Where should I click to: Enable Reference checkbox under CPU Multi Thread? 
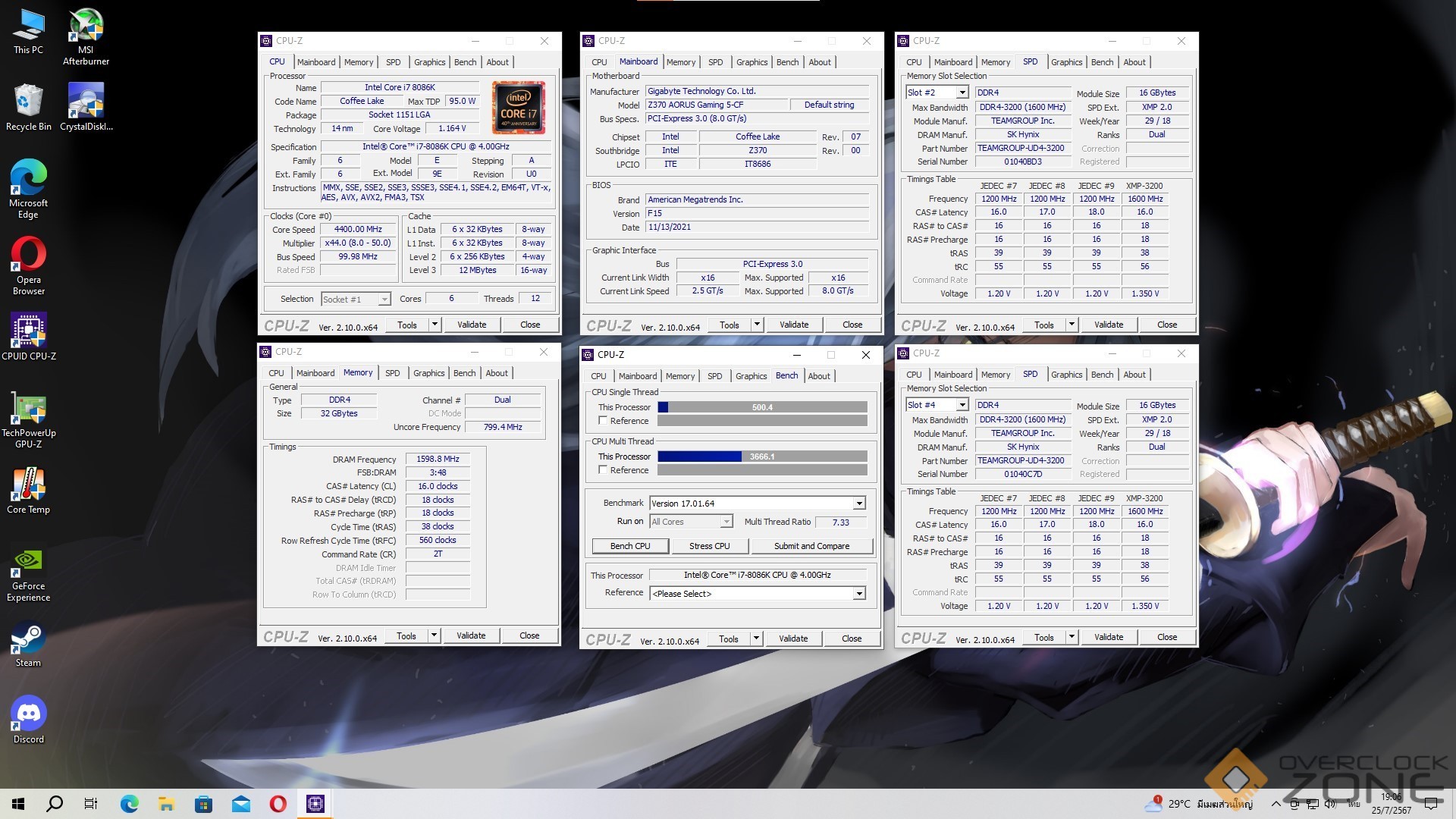pyautogui.click(x=603, y=469)
